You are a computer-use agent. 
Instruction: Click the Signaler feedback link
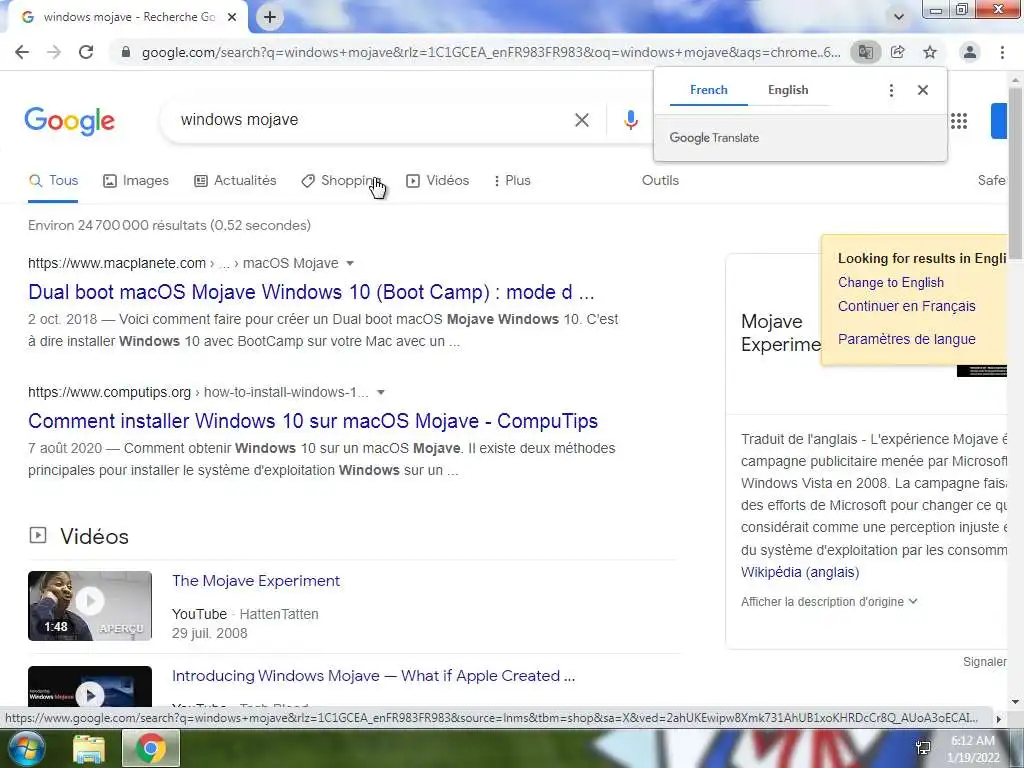(x=985, y=662)
